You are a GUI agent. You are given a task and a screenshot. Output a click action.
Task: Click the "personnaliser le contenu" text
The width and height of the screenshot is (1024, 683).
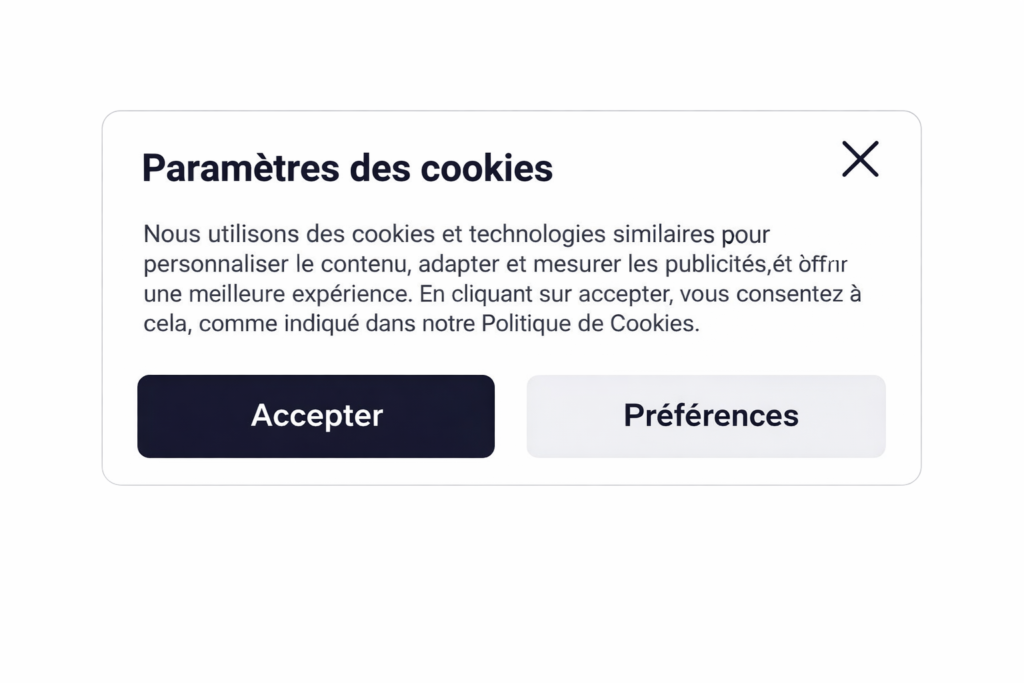click(276, 264)
